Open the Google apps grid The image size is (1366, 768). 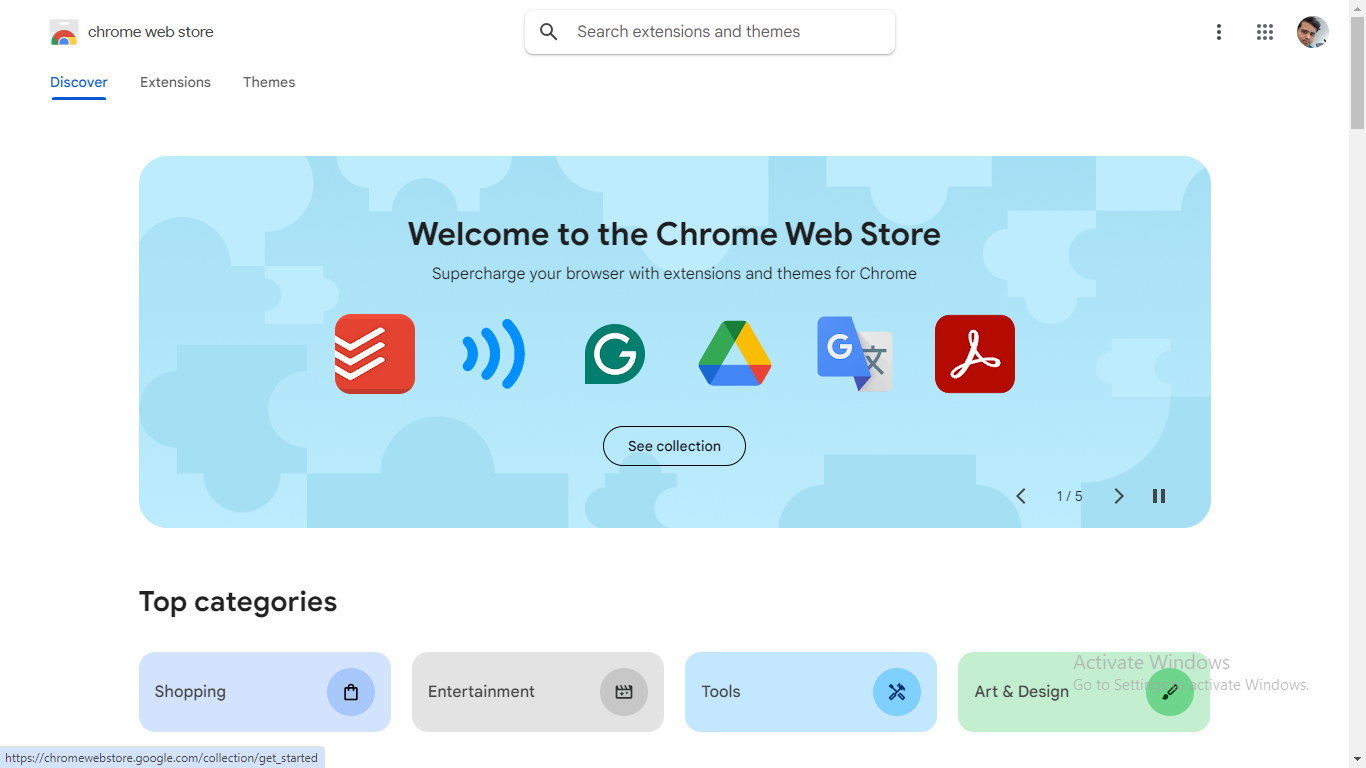tap(1265, 32)
